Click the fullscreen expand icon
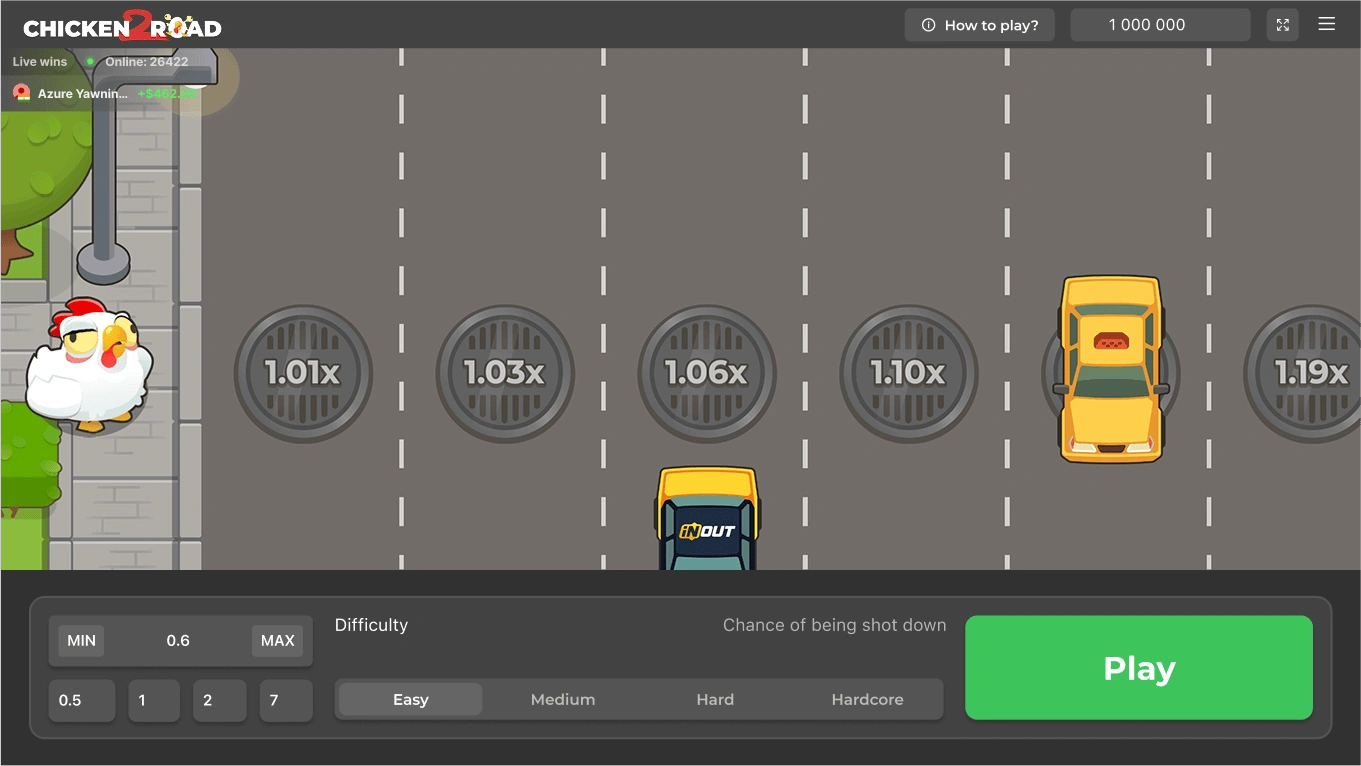Viewport: 1361px width, 766px height. coord(1282,25)
